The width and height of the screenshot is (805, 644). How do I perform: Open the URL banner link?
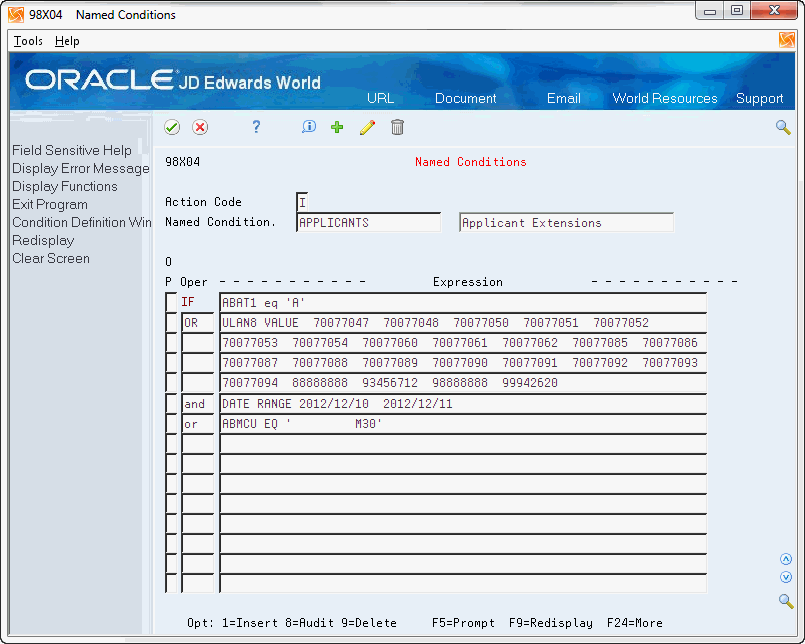coord(380,98)
